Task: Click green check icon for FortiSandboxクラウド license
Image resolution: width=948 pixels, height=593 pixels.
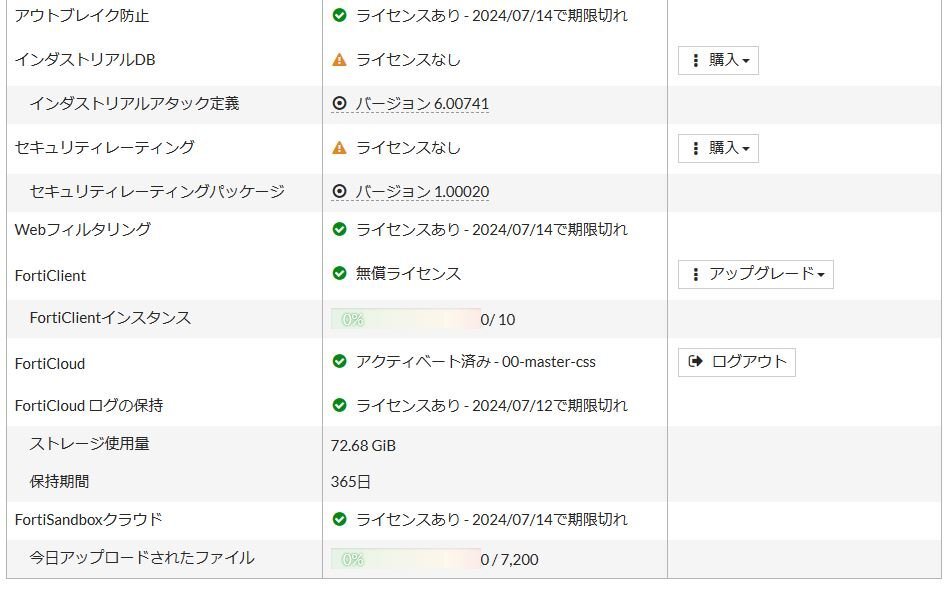Action: coord(339,520)
